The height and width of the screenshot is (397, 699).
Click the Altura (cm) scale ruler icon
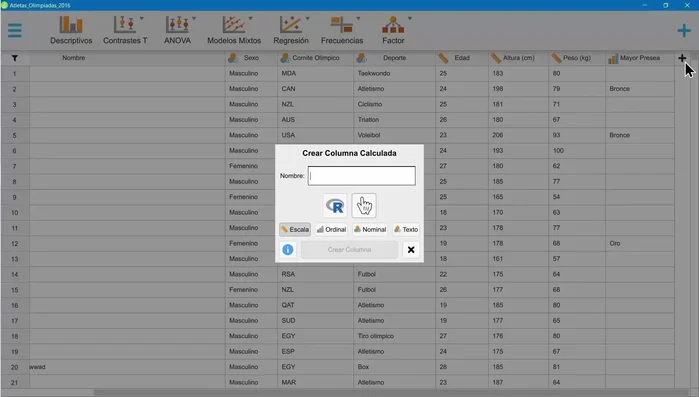(x=496, y=58)
